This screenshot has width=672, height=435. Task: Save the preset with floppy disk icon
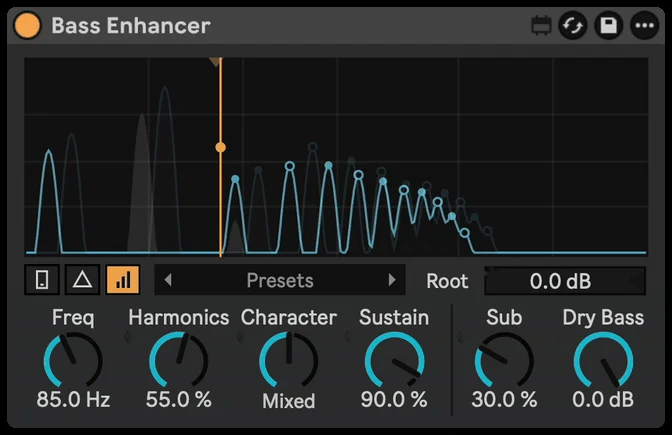pos(609,26)
